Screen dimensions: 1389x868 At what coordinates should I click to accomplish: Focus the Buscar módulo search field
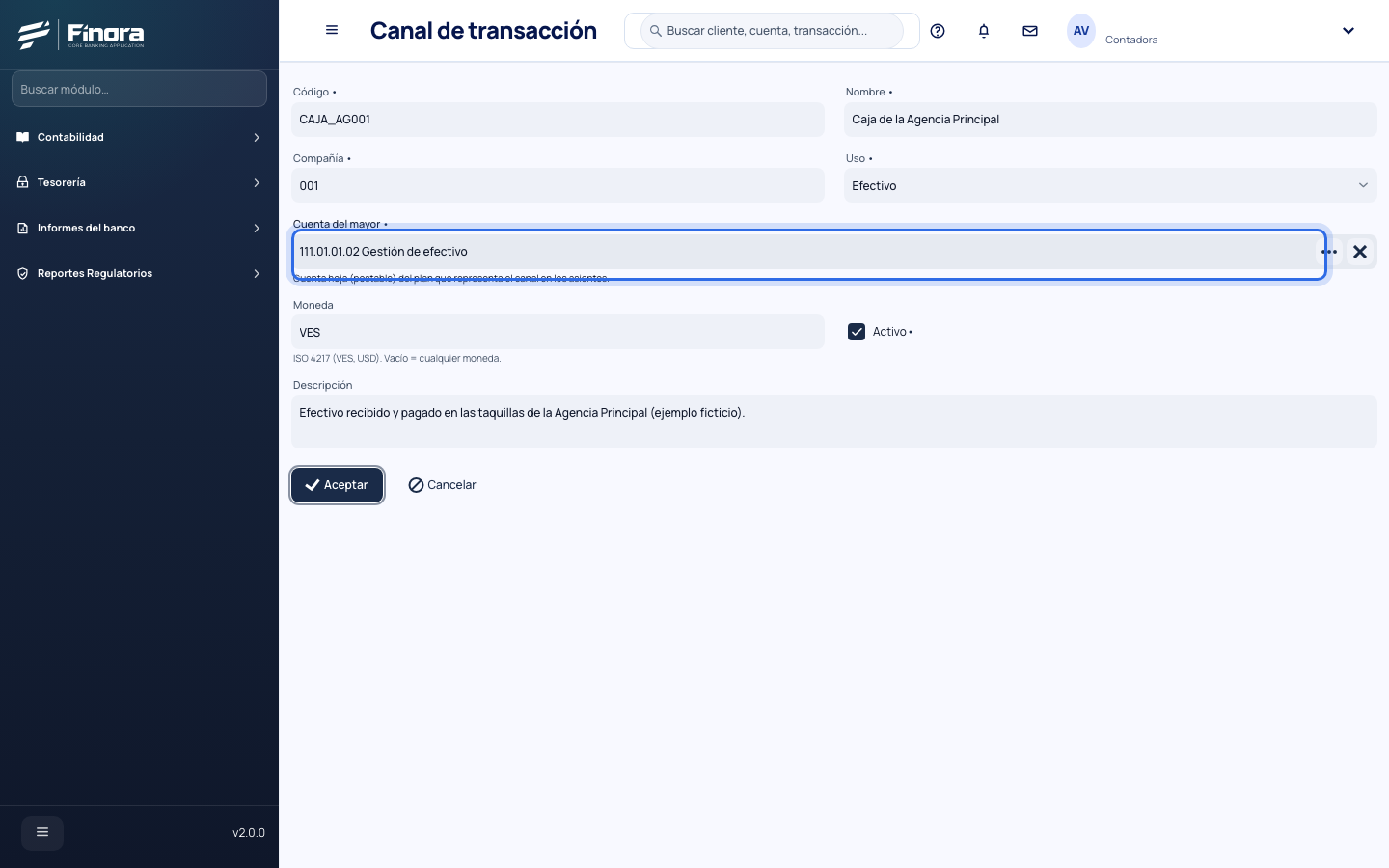tap(139, 89)
